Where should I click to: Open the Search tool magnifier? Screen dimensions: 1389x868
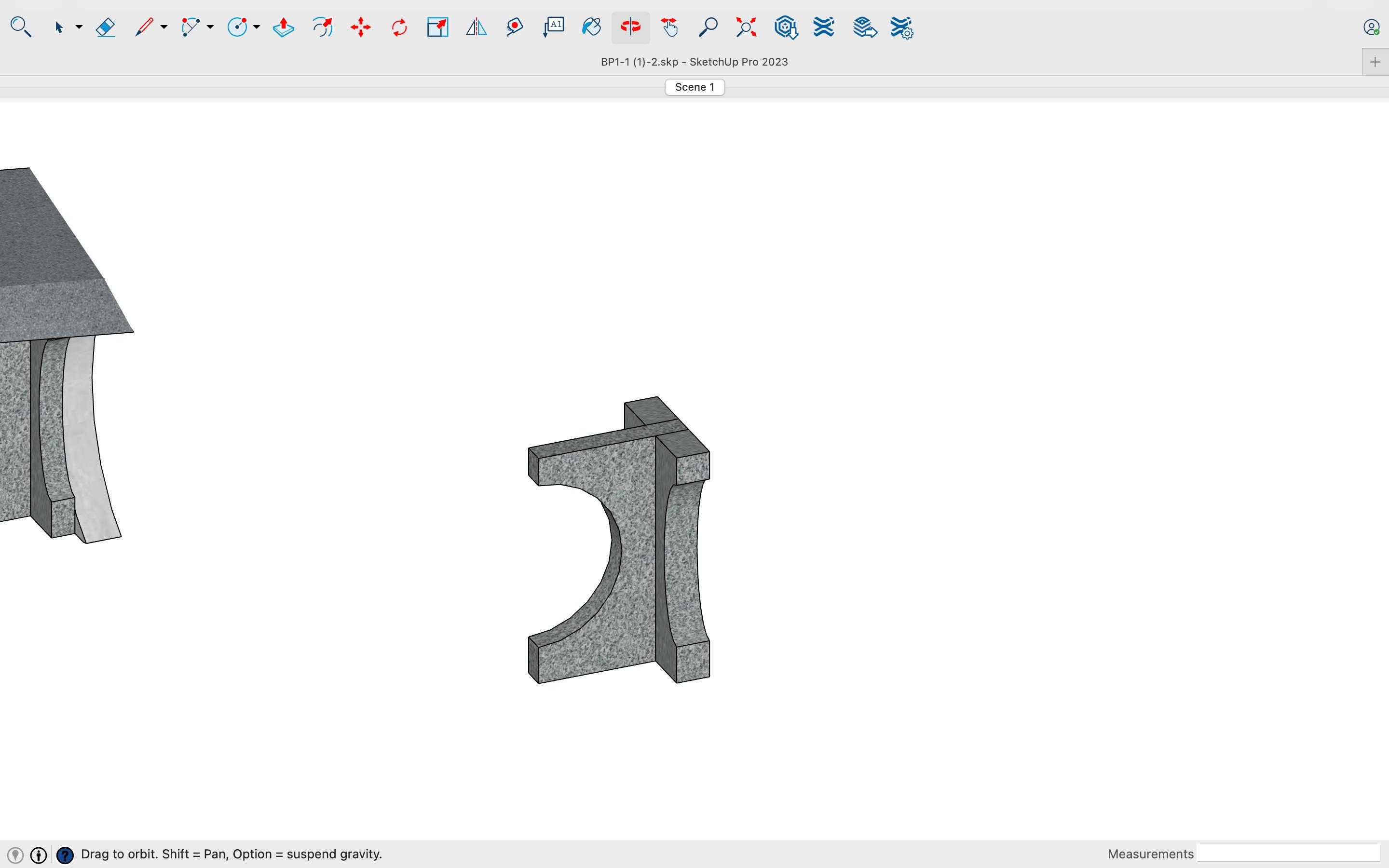coord(21,27)
